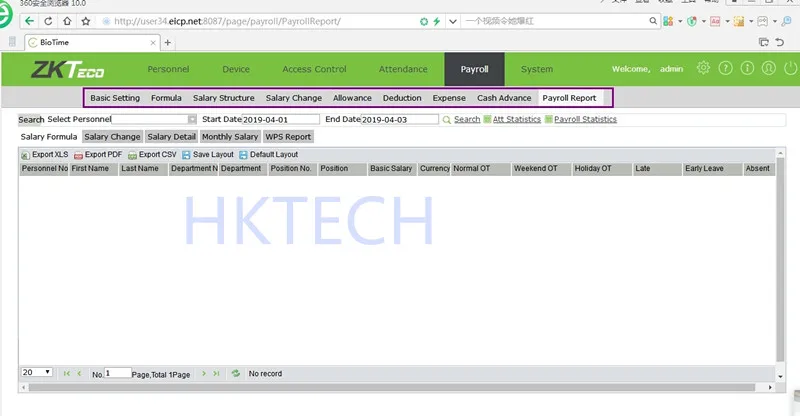Switch to Salary Detail report tab
The image size is (800, 416).
(171, 137)
